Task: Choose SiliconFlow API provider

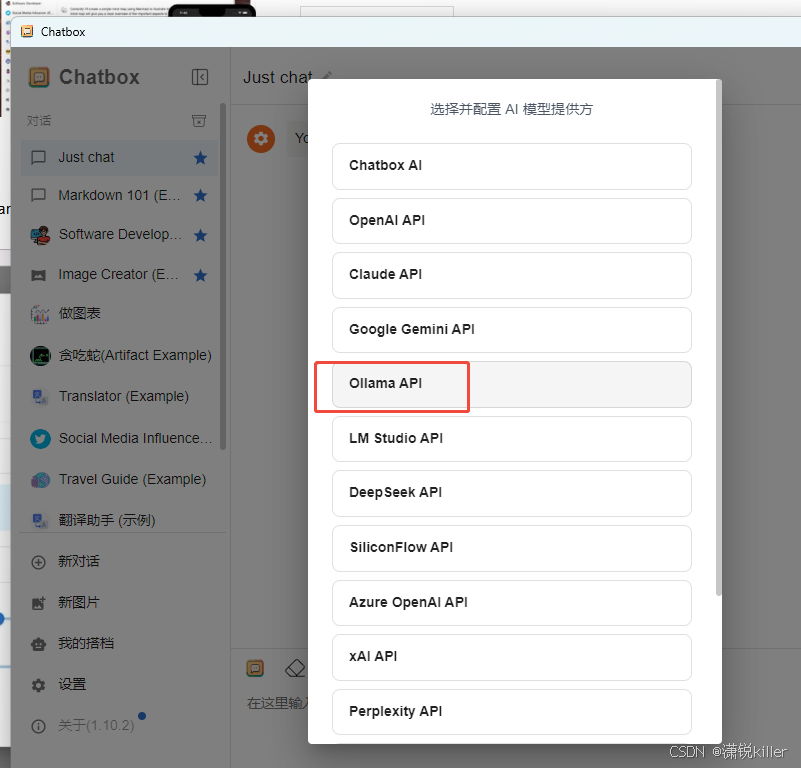Action: click(x=511, y=548)
